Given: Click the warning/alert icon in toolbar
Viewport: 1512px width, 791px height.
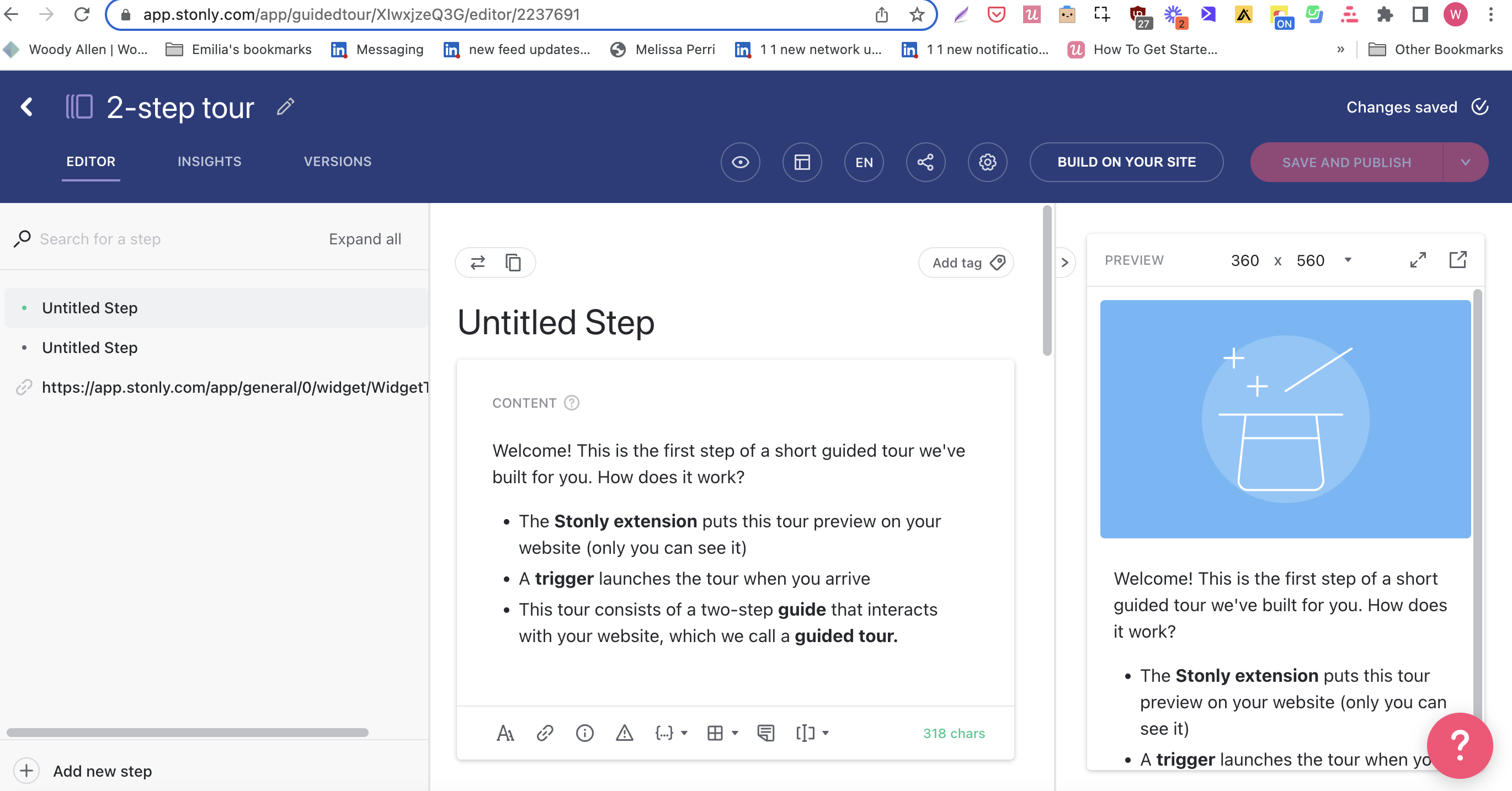Looking at the screenshot, I should click(x=622, y=732).
